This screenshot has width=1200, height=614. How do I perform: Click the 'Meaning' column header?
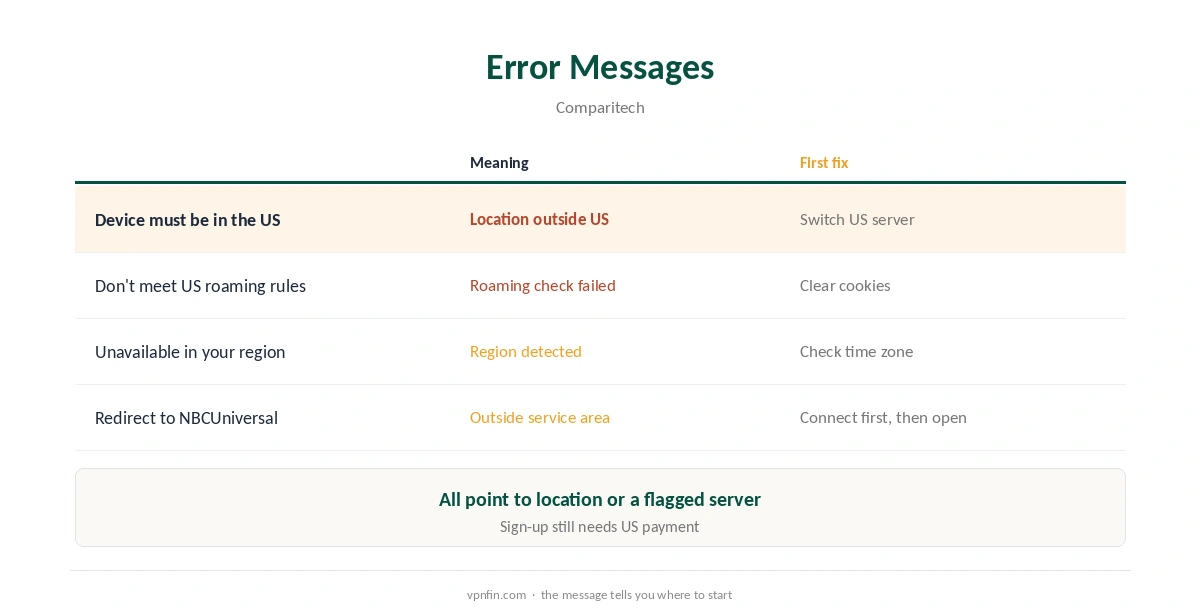point(499,163)
